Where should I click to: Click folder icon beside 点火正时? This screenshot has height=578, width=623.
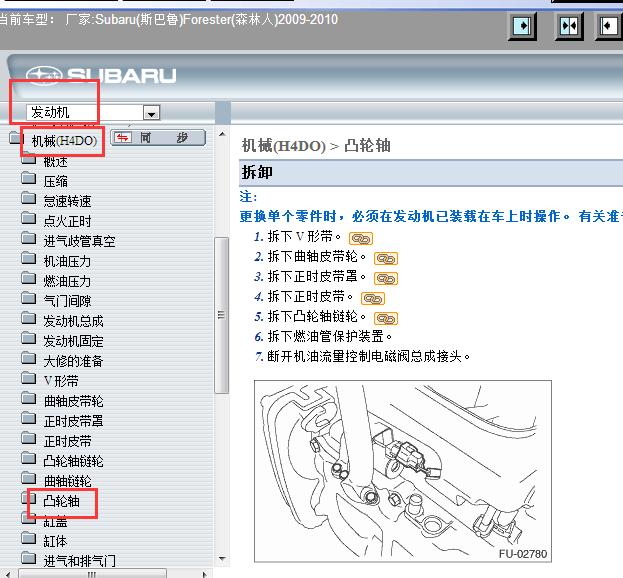coord(28,218)
